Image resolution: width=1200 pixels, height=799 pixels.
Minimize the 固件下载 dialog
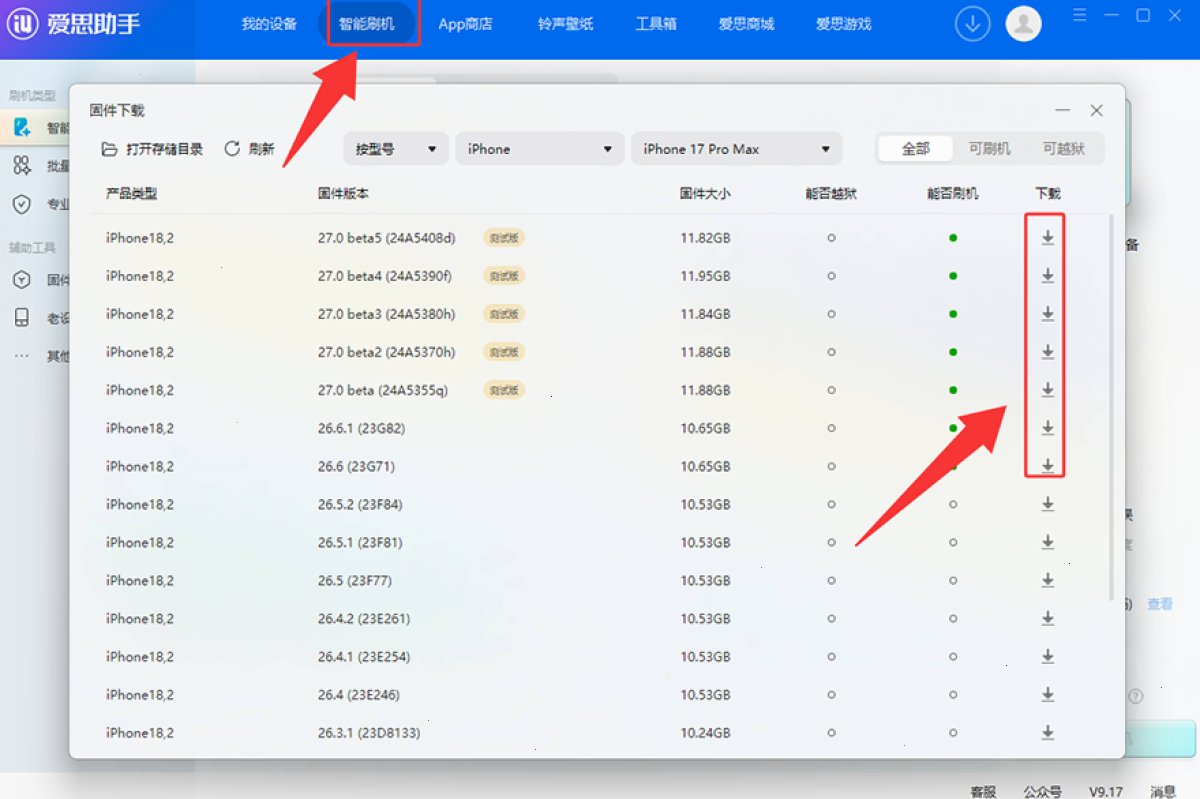1062,110
